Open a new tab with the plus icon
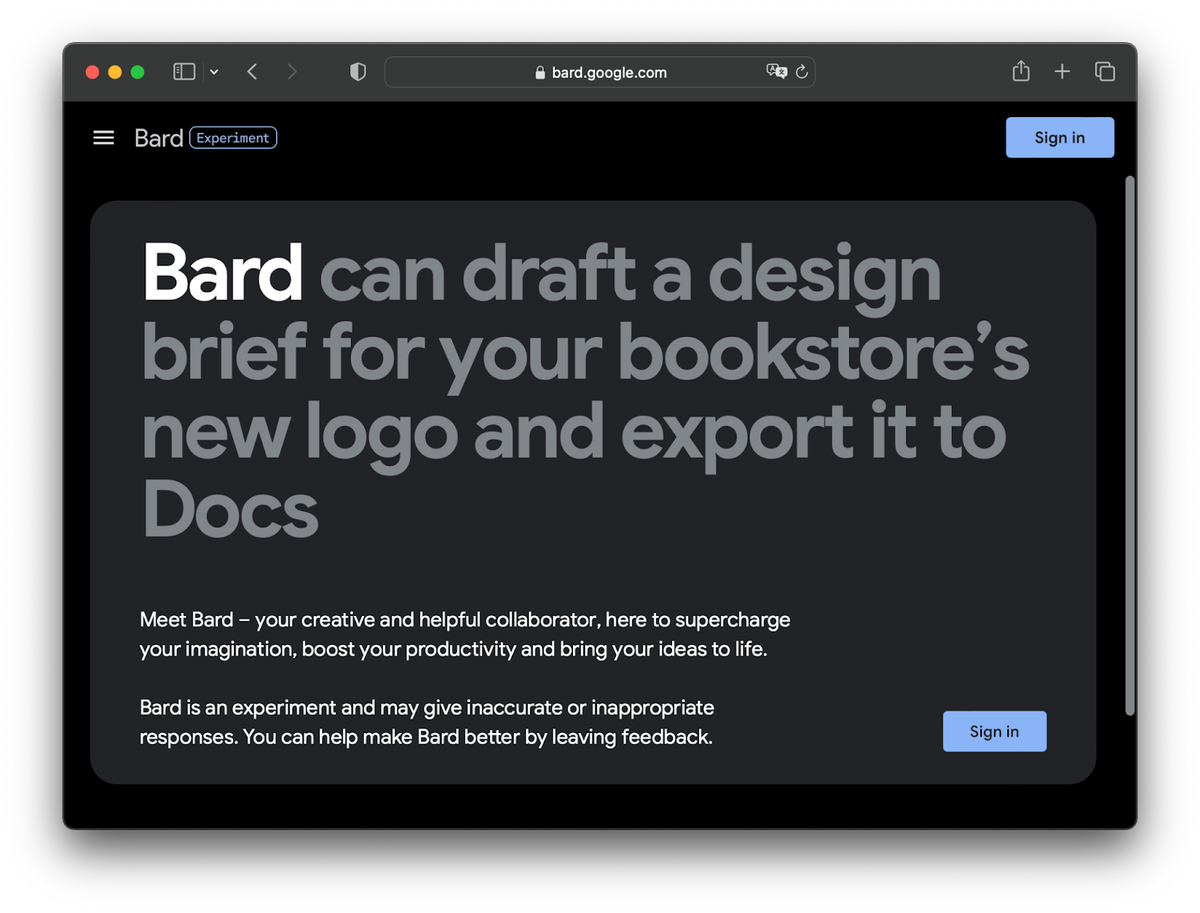 click(x=1062, y=72)
